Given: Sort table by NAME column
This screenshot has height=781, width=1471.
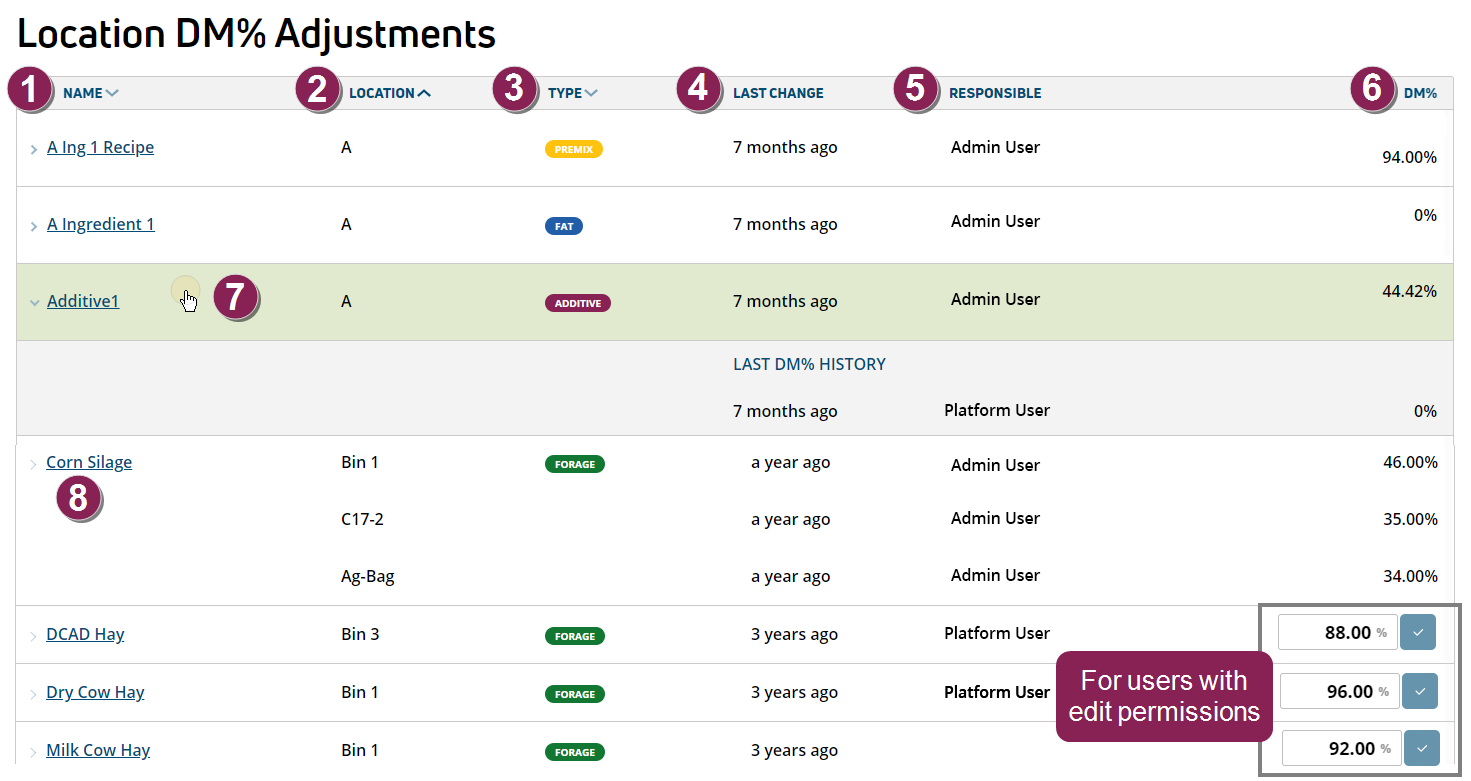Looking at the screenshot, I should click(90, 93).
